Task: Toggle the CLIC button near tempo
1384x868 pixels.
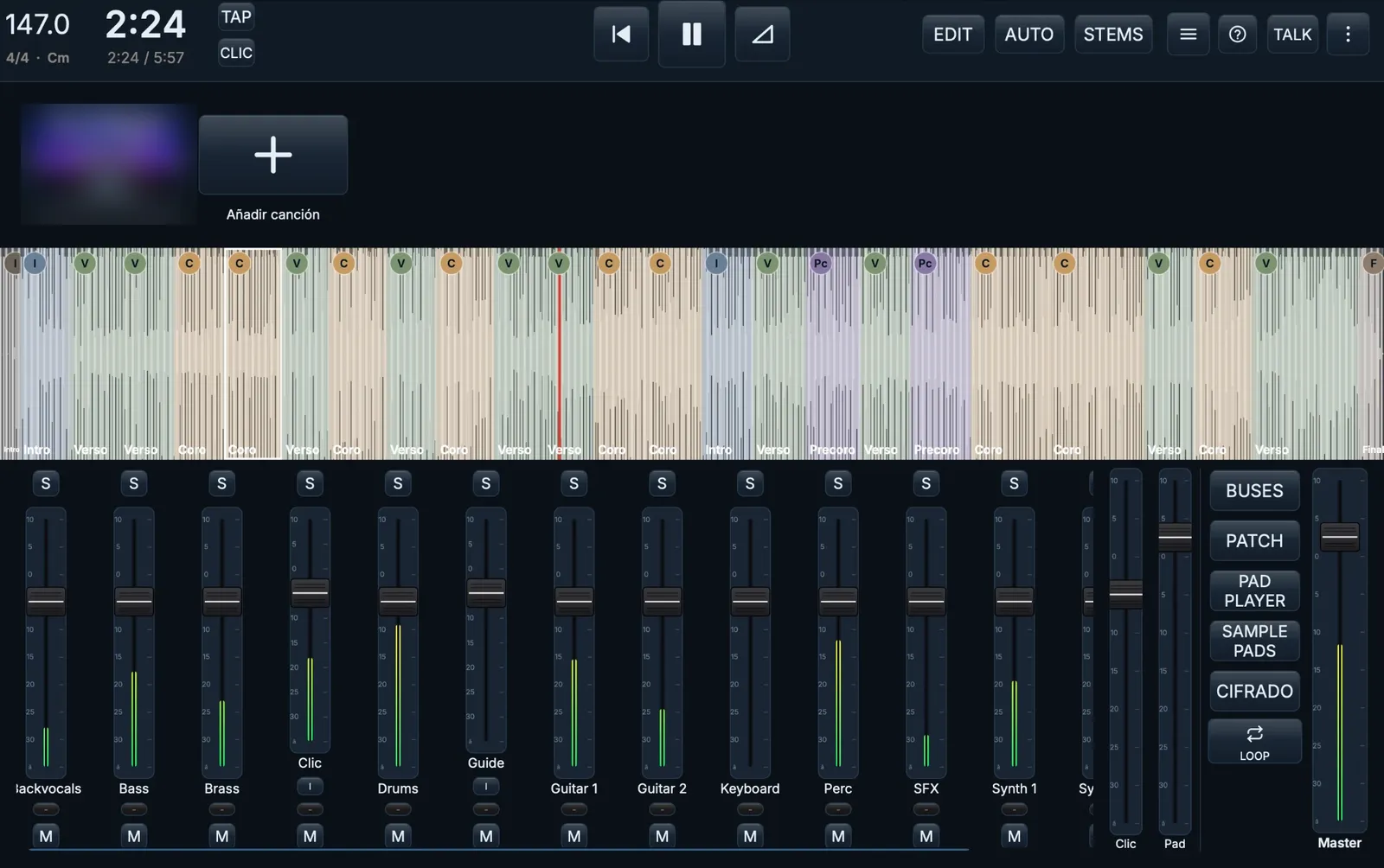Action: coord(236,53)
